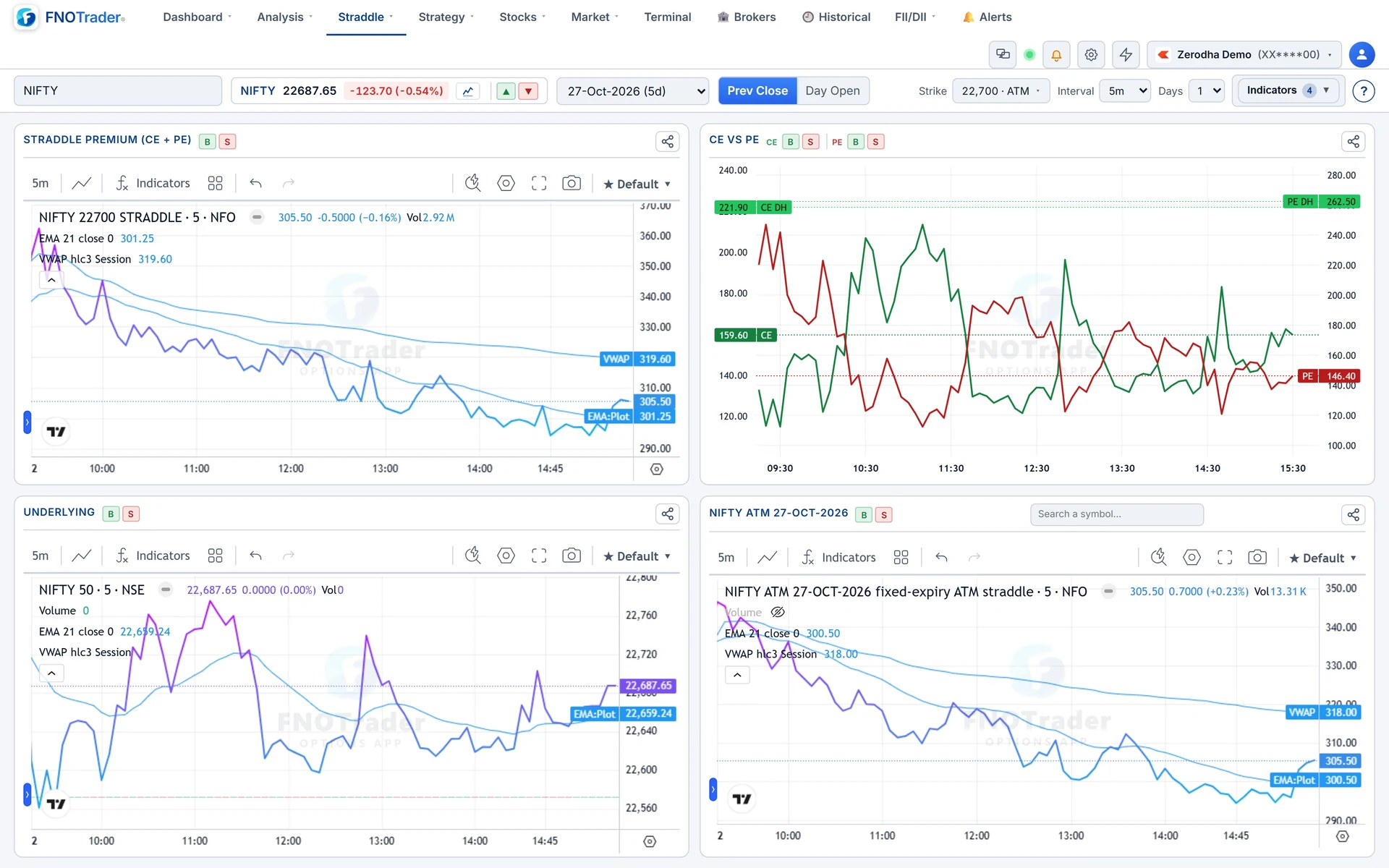The height and width of the screenshot is (868, 1389).
Task: Open settings gear in top bar
Action: click(1091, 54)
